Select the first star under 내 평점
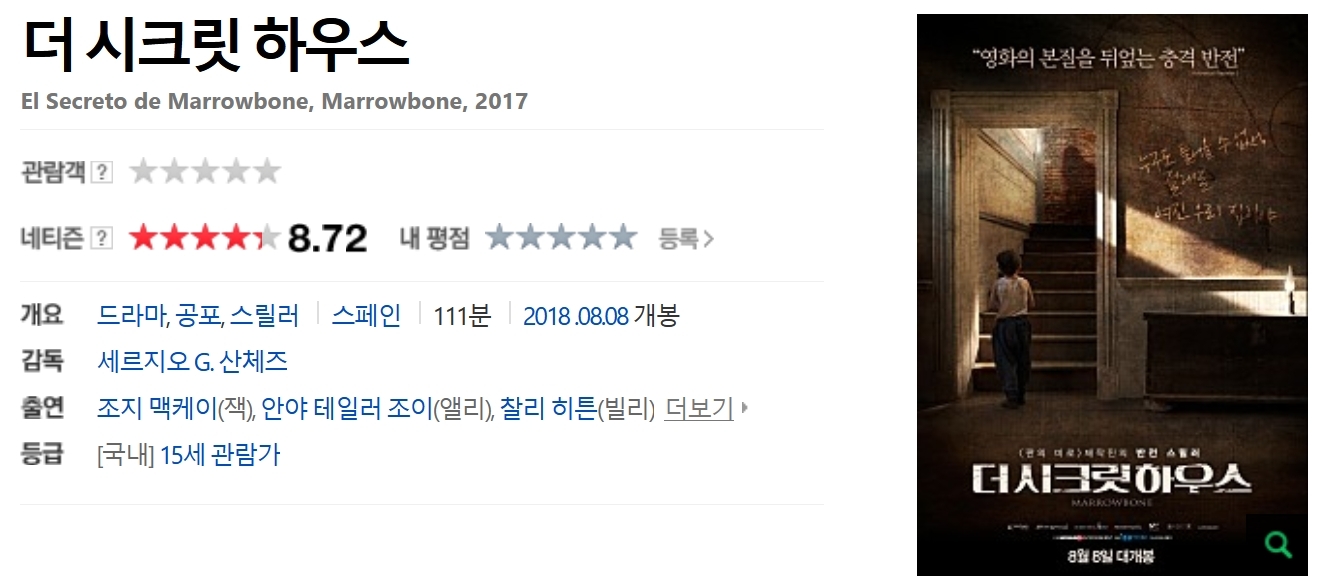The image size is (1330, 586). coord(500,238)
